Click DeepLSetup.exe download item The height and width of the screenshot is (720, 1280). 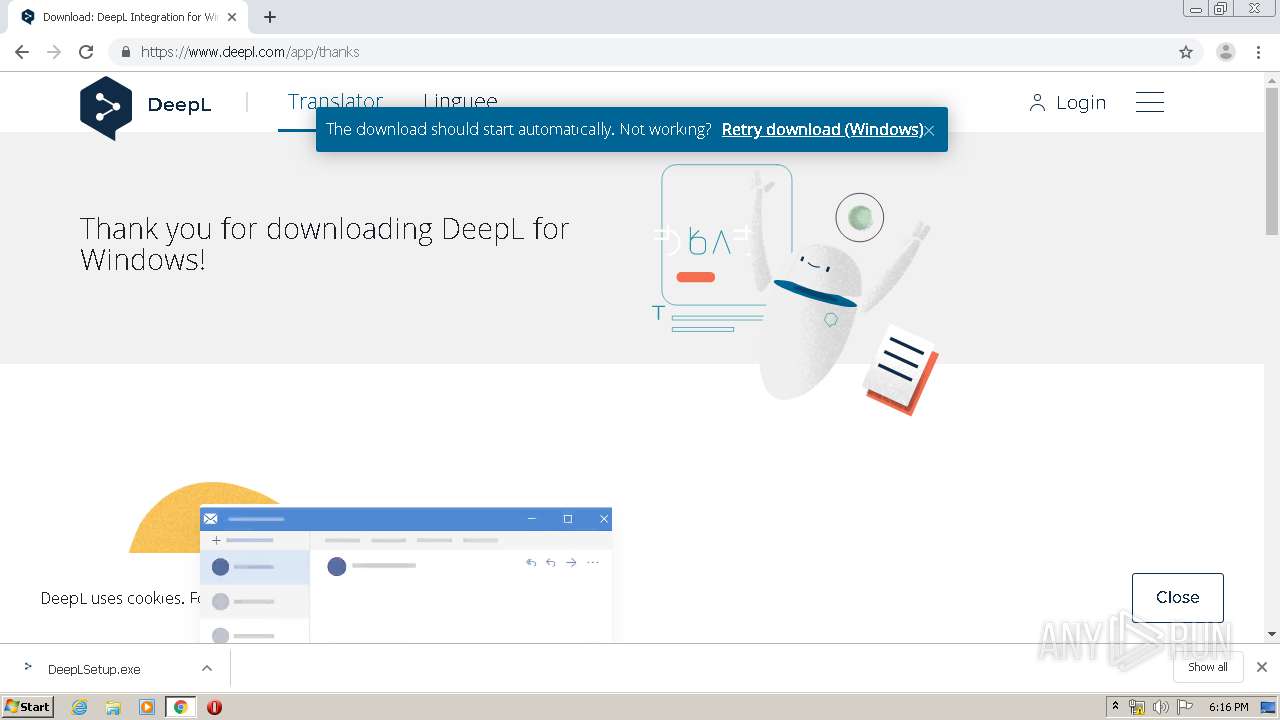point(94,669)
